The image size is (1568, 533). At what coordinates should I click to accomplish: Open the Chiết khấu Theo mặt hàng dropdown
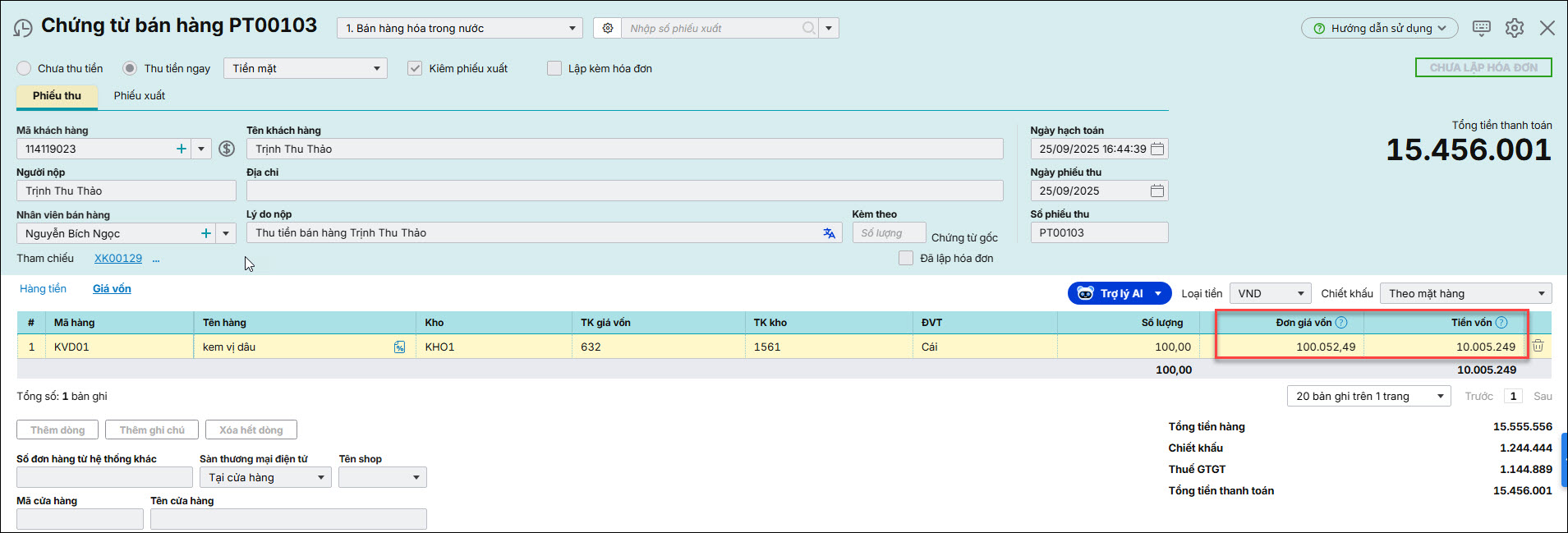(x=1465, y=293)
